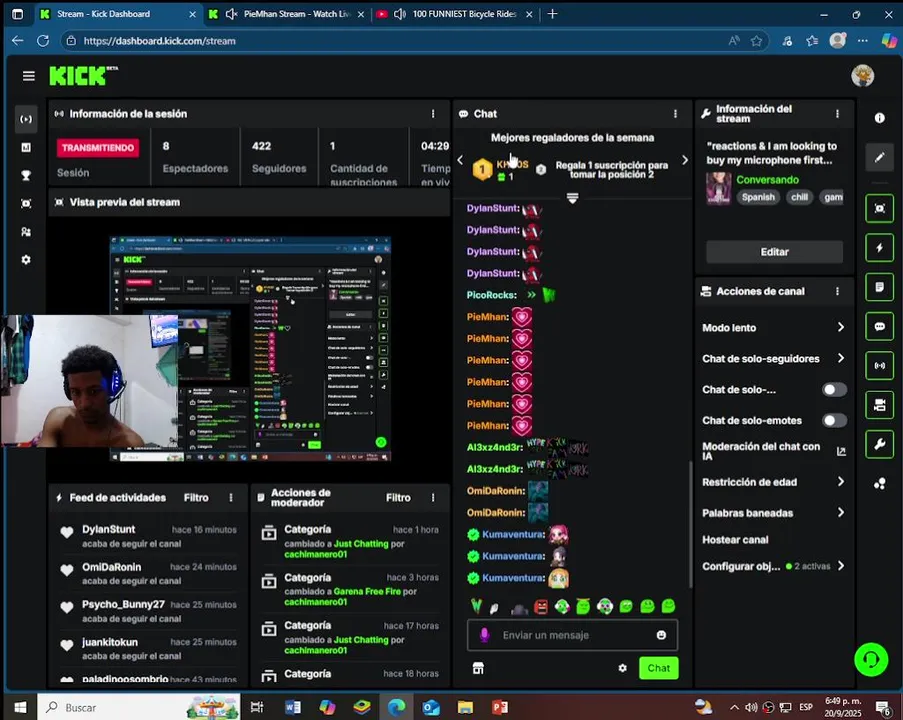
Task: Click the user profile avatar at top right
Action: click(x=862, y=75)
